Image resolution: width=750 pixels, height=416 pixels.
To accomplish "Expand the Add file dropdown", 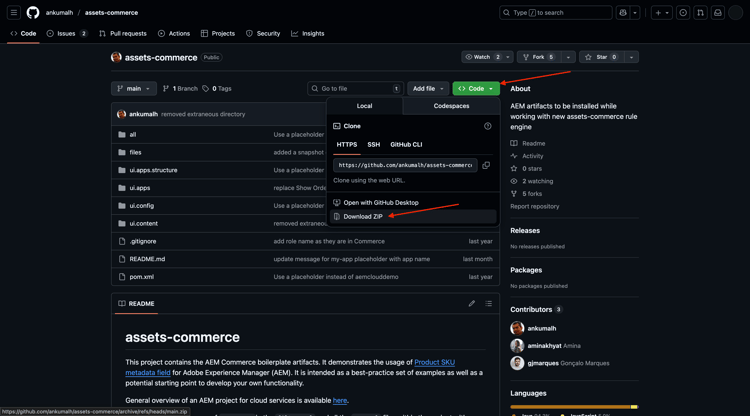I will pos(428,88).
